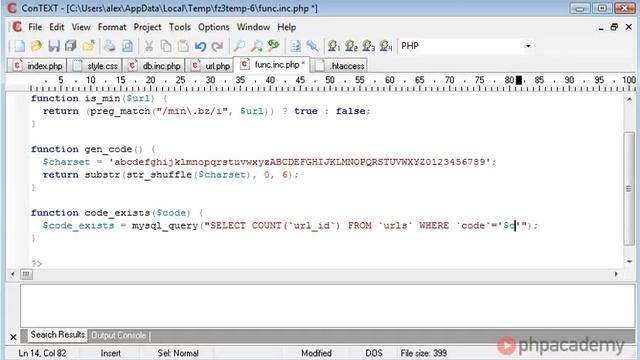Open the Options menu

click(x=213, y=27)
